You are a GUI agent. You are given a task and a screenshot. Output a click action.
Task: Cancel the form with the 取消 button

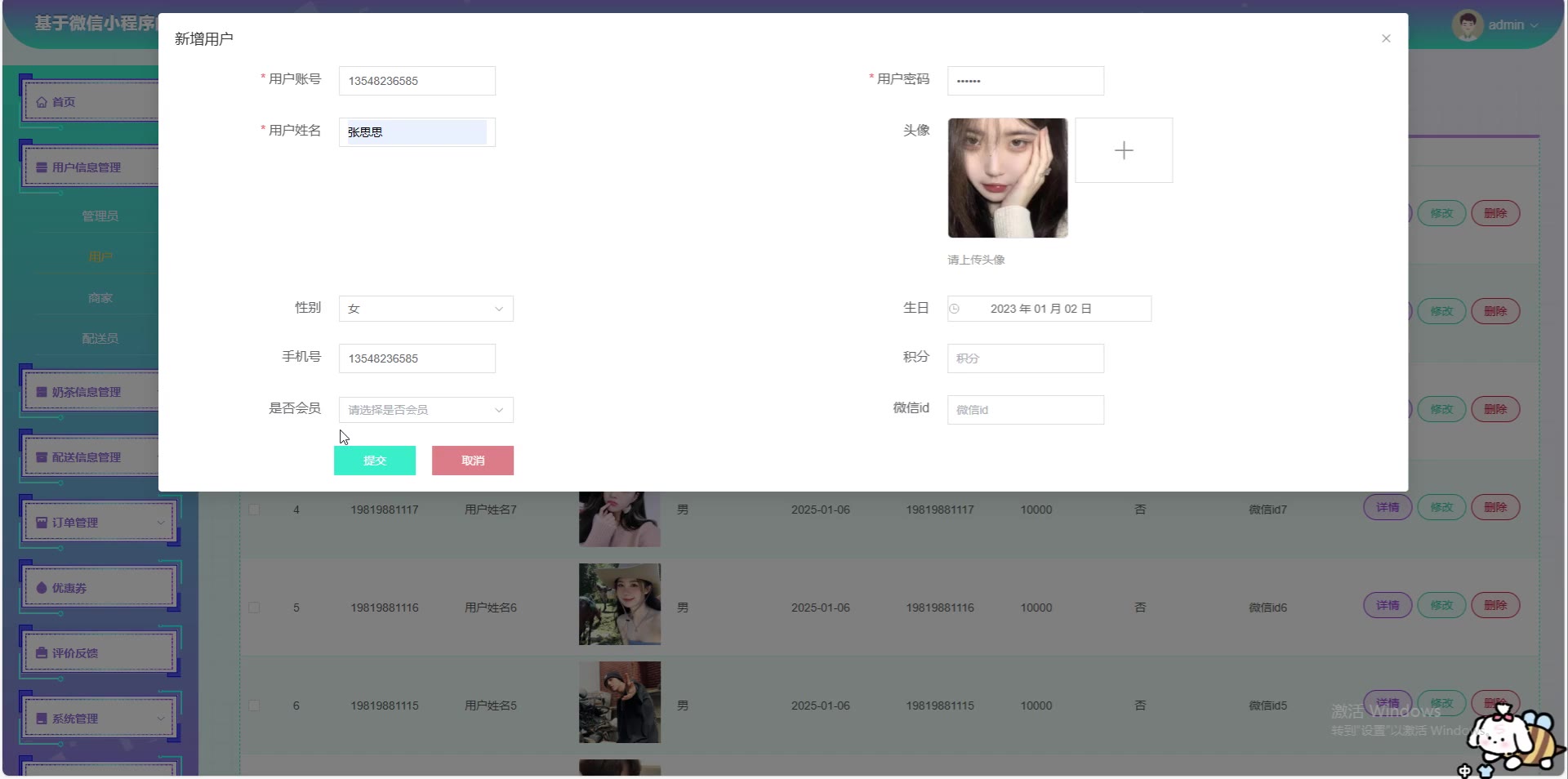point(473,461)
